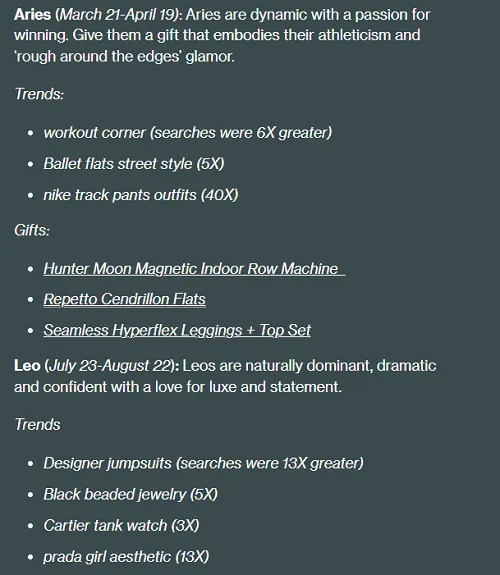Click the Trends: label under Aries

pyautogui.click(x=39, y=94)
